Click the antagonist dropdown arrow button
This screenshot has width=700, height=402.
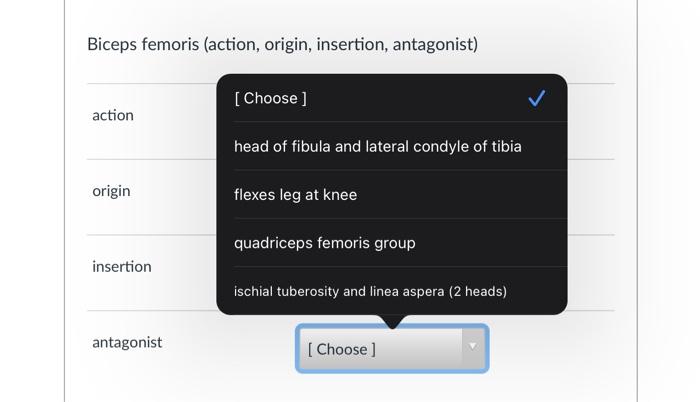(473, 348)
